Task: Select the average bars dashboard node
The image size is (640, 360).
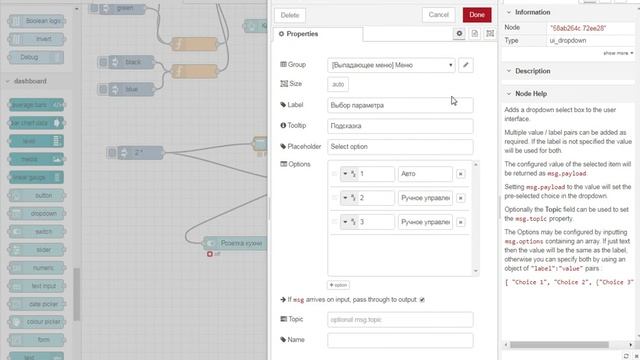Action: [37, 105]
